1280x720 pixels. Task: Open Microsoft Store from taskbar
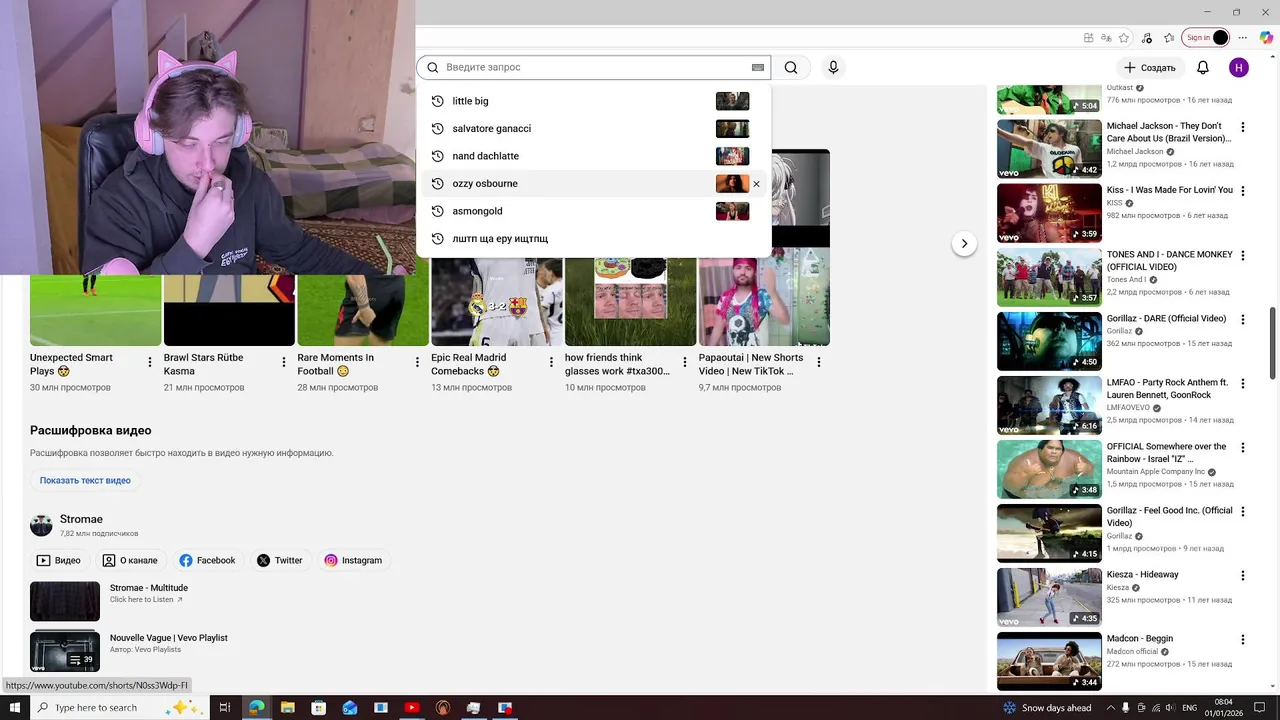[318, 707]
